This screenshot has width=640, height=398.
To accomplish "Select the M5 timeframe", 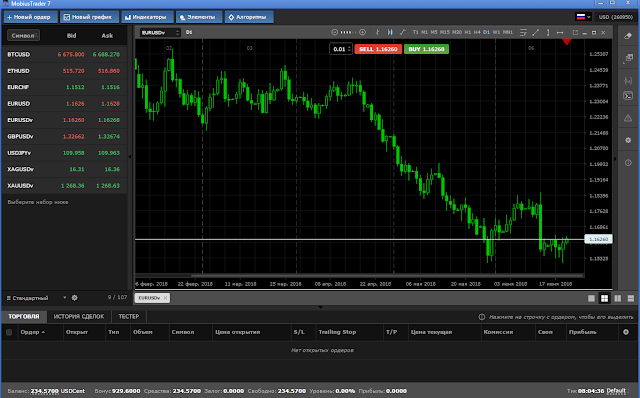I will pos(434,32).
